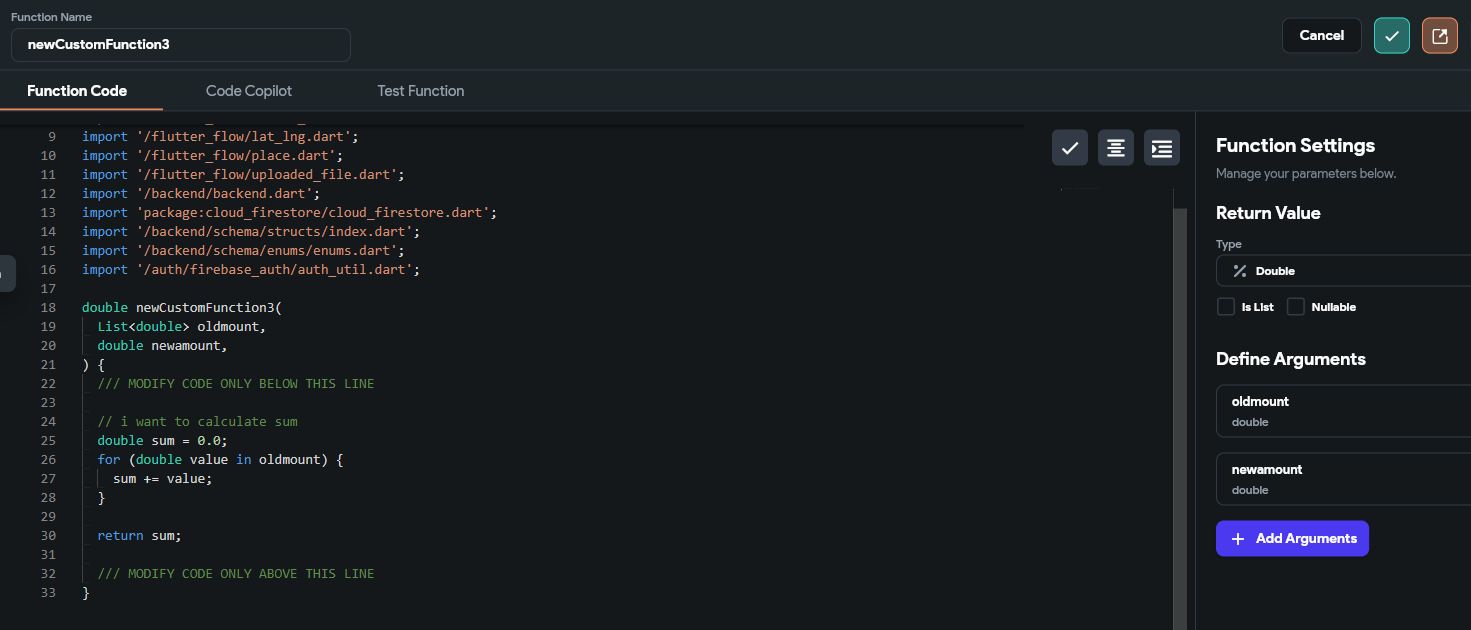Go to the Test Function tab
1471x630 pixels.
point(421,91)
